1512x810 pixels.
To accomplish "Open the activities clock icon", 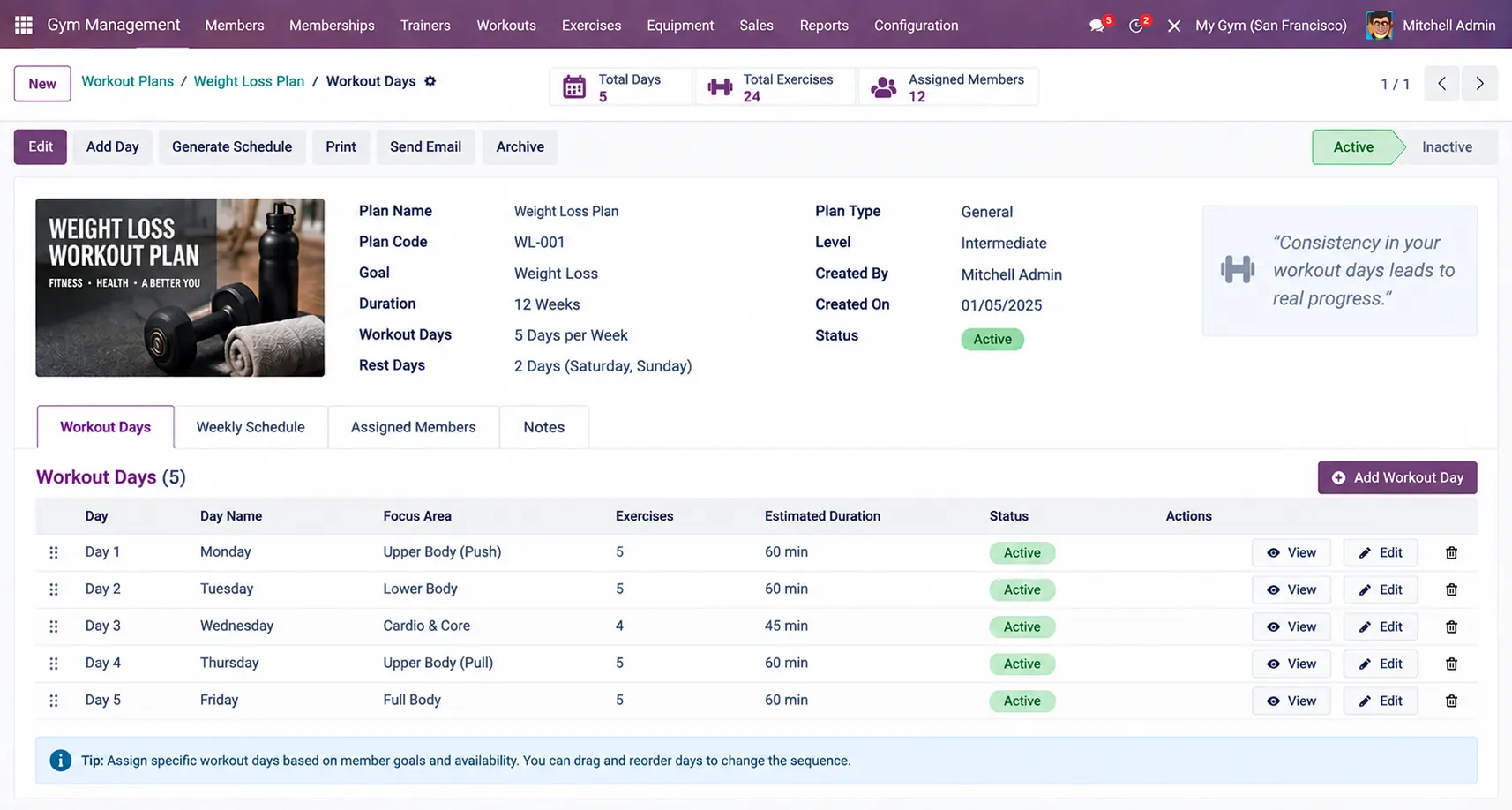I will (1135, 26).
